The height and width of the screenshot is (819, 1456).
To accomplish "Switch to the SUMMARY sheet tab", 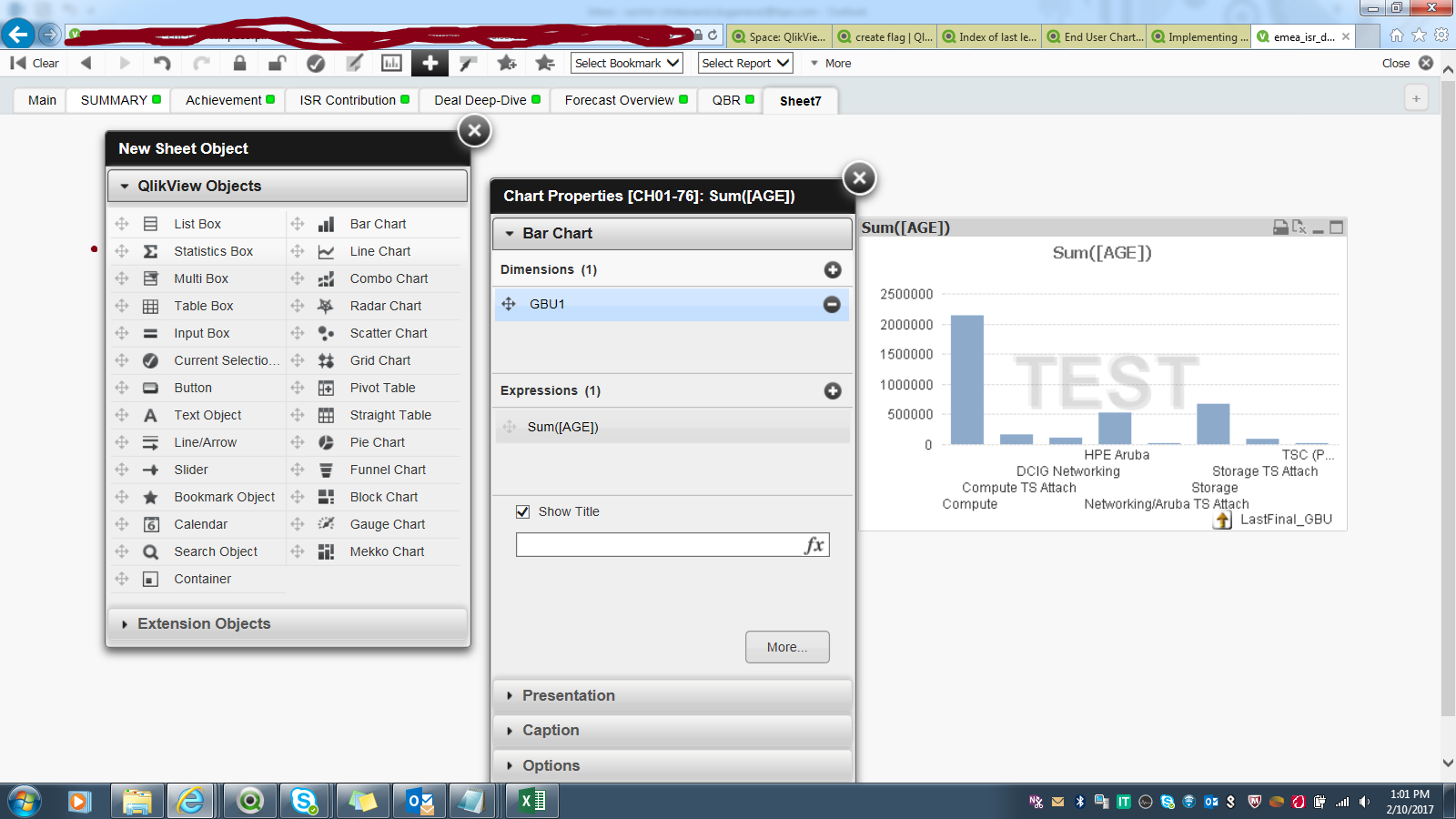I will point(120,100).
